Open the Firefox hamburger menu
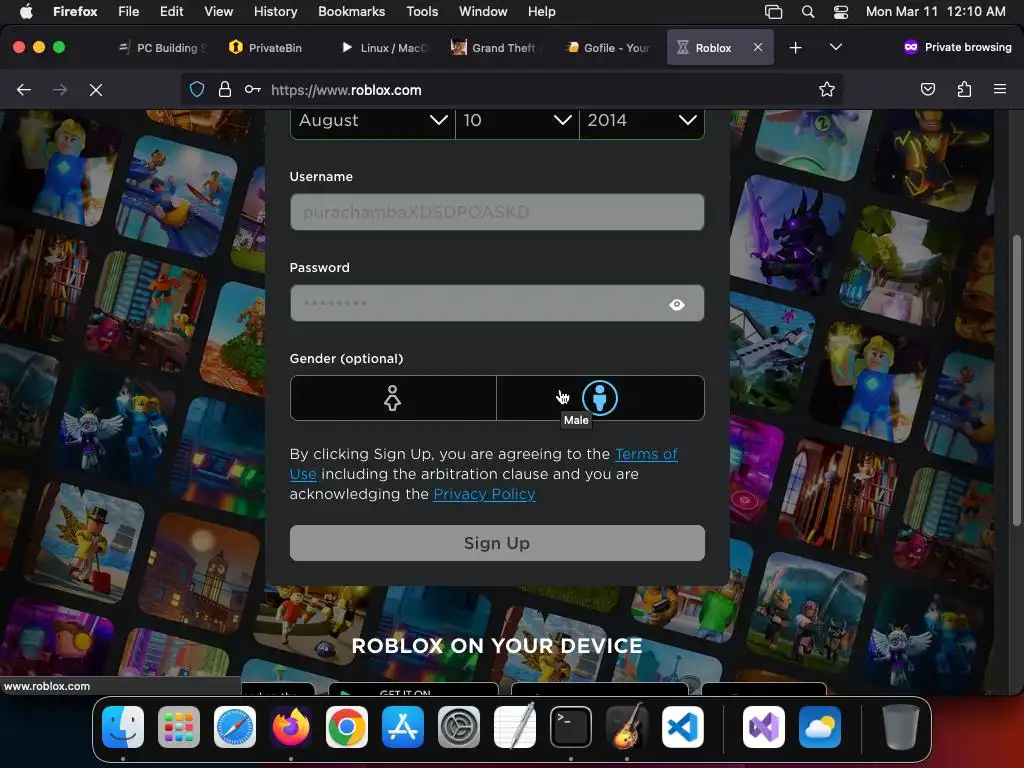This screenshot has width=1024, height=768. point(1000,89)
